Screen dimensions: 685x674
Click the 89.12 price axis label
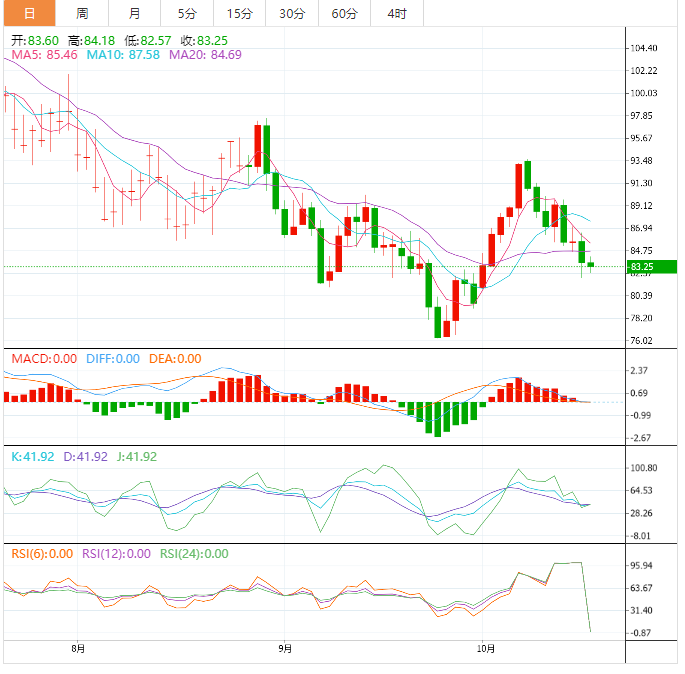(x=641, y=205)
